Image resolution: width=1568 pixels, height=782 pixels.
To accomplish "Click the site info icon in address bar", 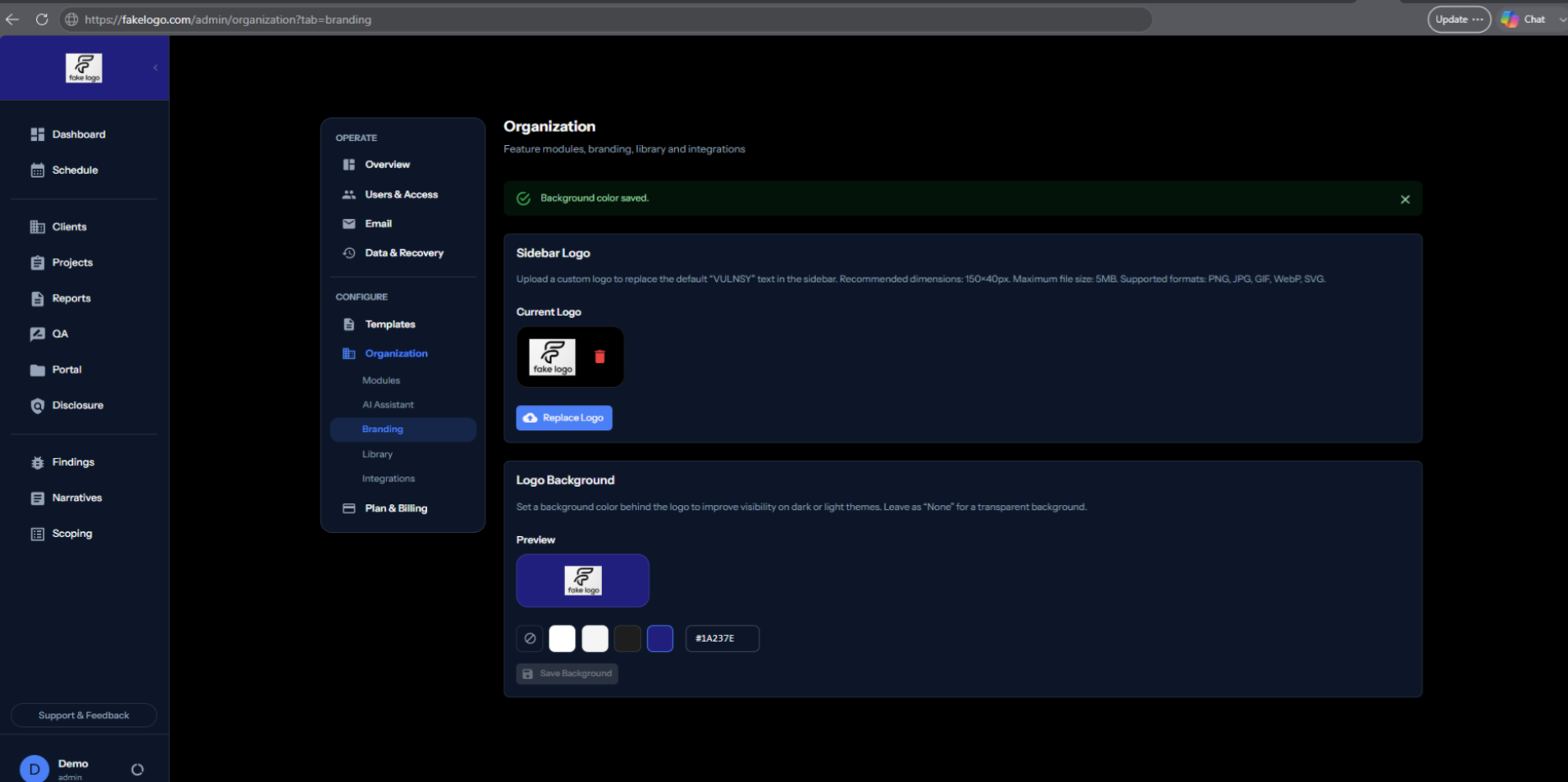I will click(x=72, y=20).
